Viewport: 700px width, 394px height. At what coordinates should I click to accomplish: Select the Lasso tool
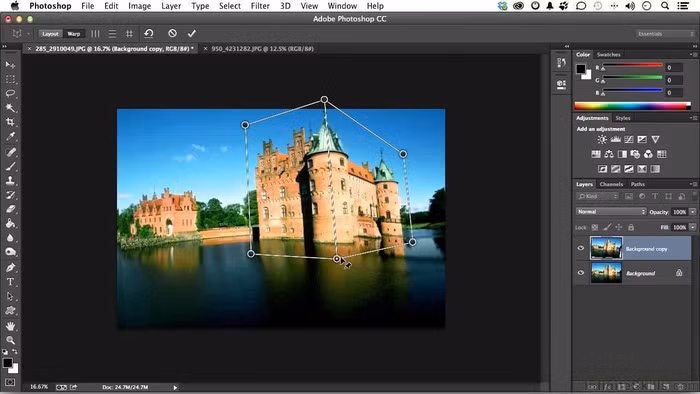[10, 93]
